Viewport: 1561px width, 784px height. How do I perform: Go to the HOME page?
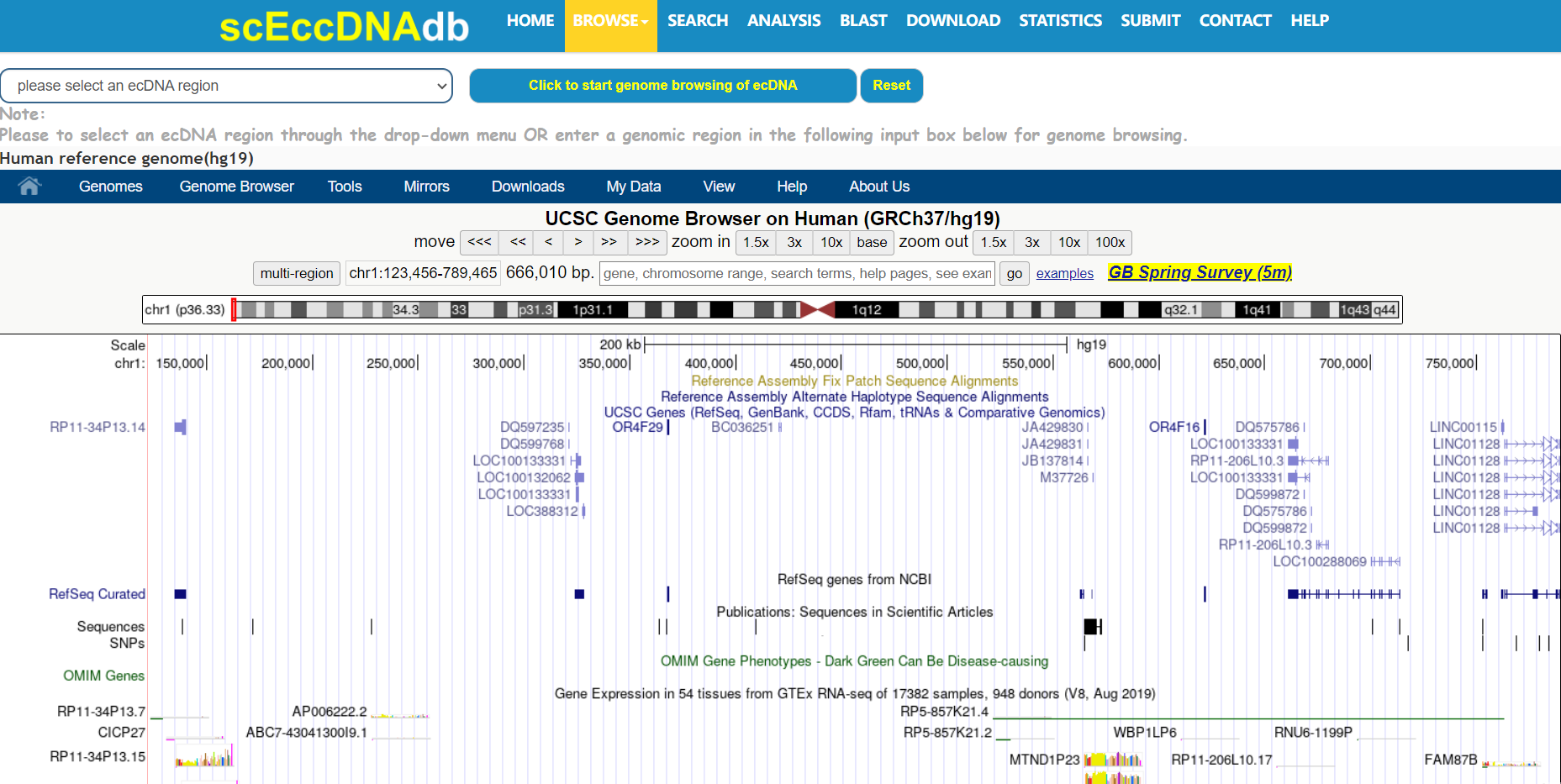click(530, 21)
